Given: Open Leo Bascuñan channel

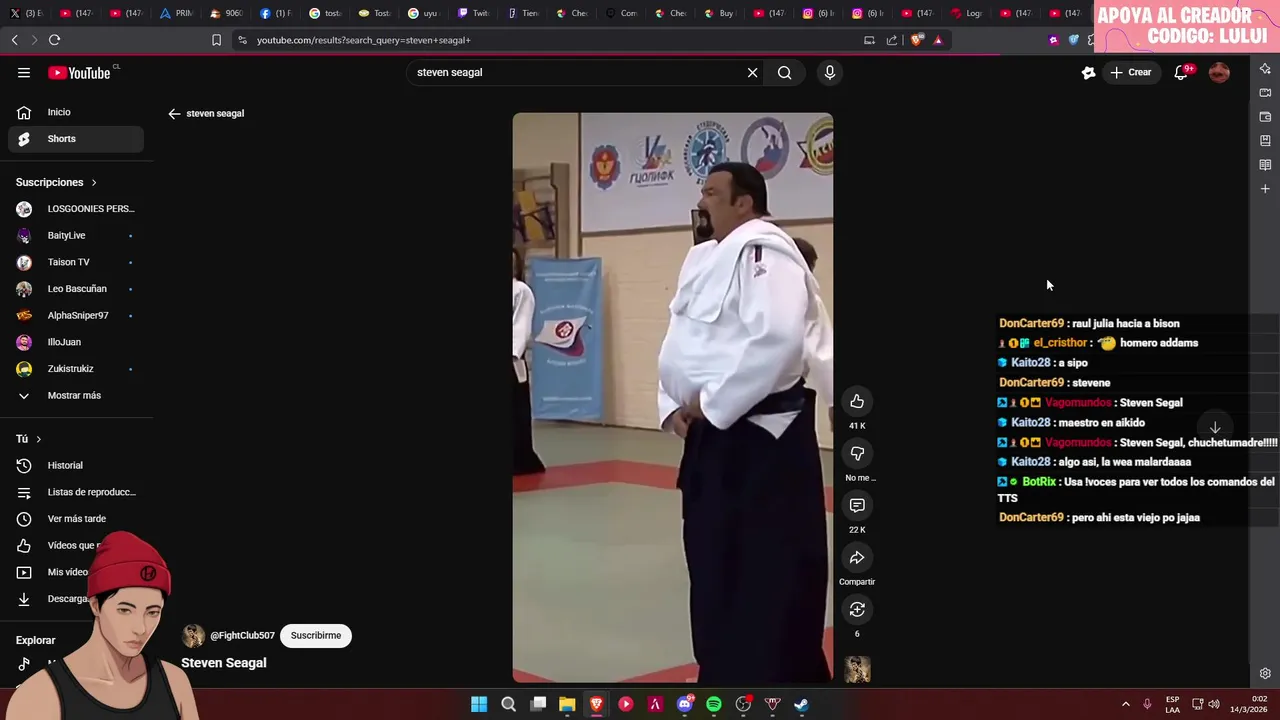Looking at the screenshot, I should (76, 289).
